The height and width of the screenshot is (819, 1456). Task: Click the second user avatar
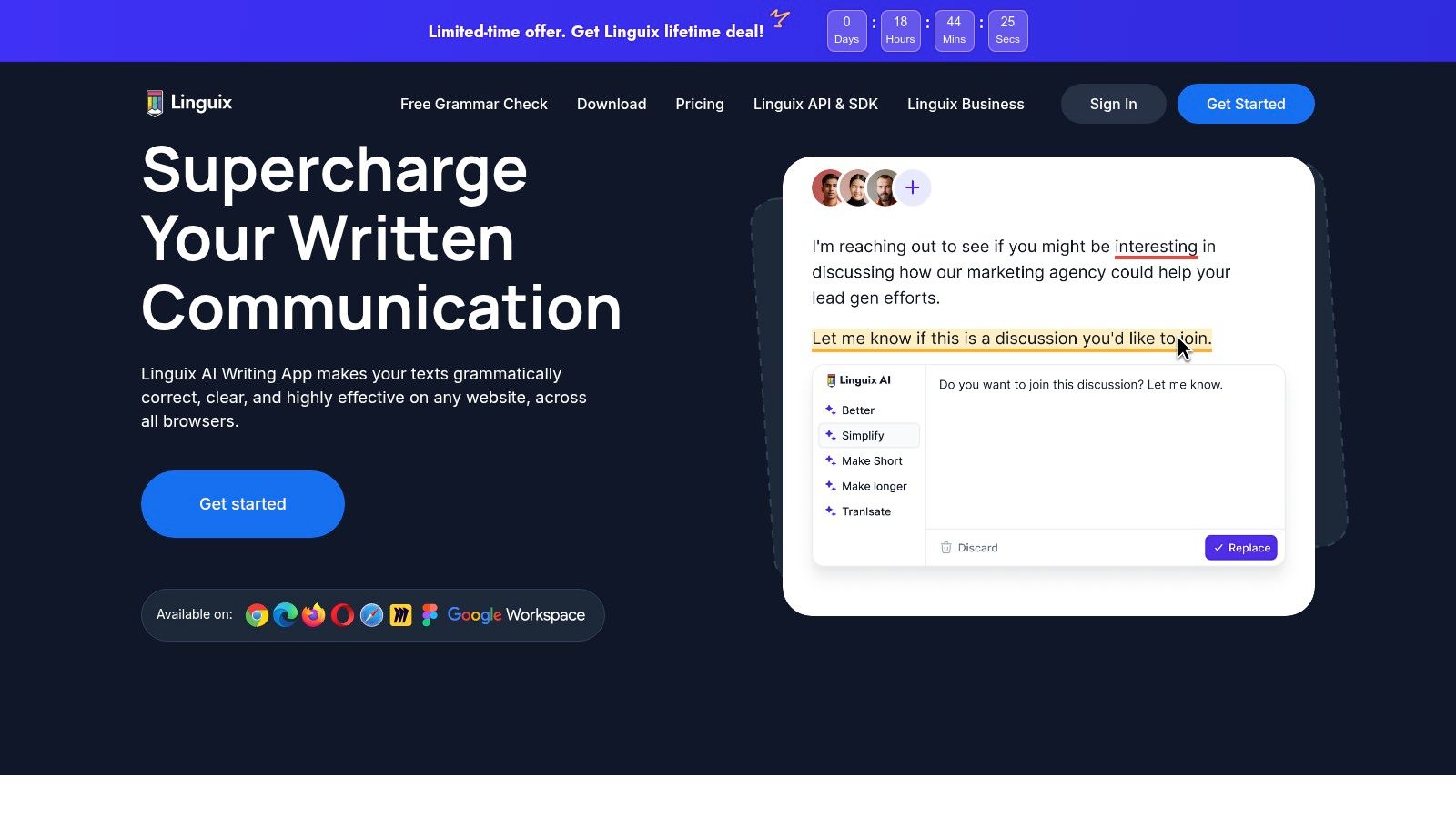[x=856, y=188]
